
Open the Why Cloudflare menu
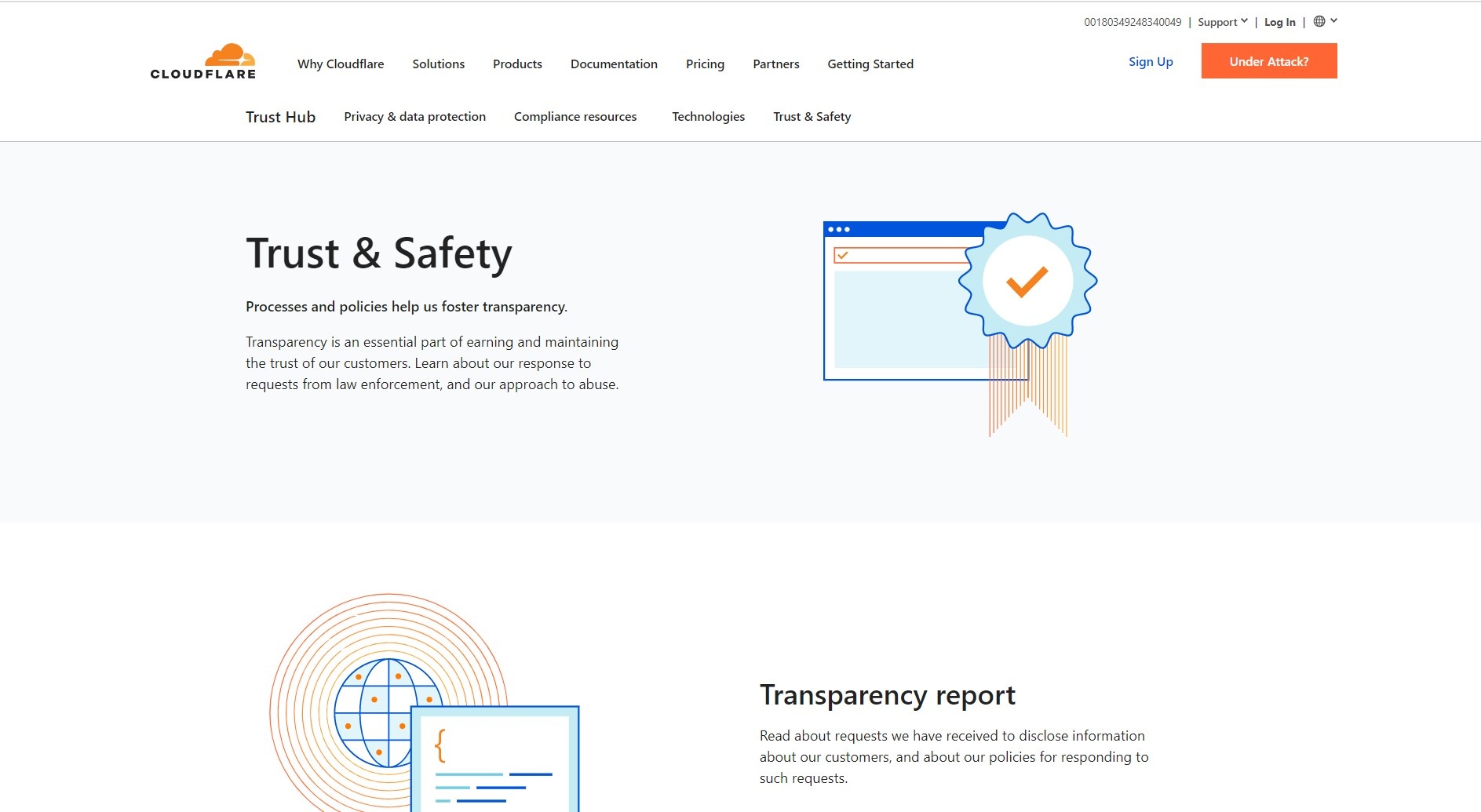pyautogui.click(x=340, y=64)
